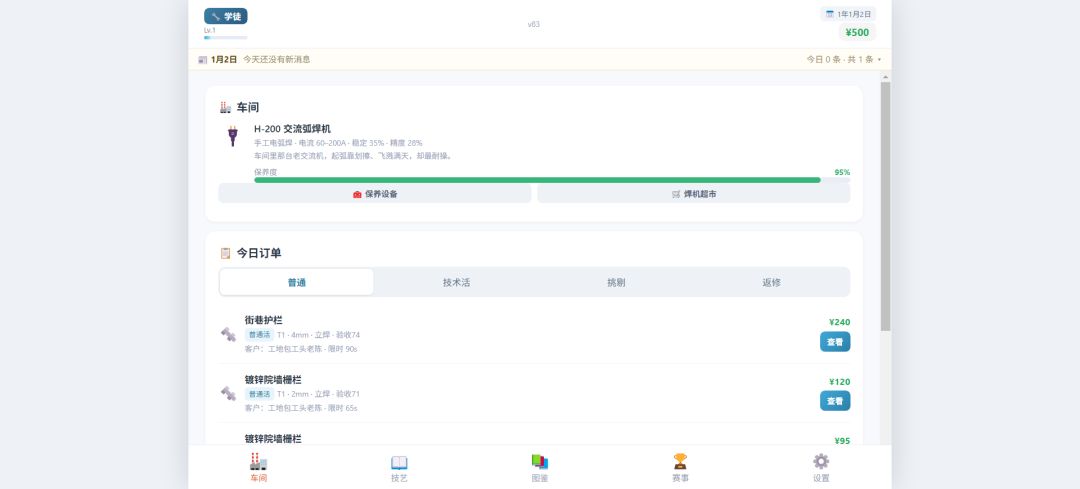Open the 赛事 competition nav tab

[681, 468]
